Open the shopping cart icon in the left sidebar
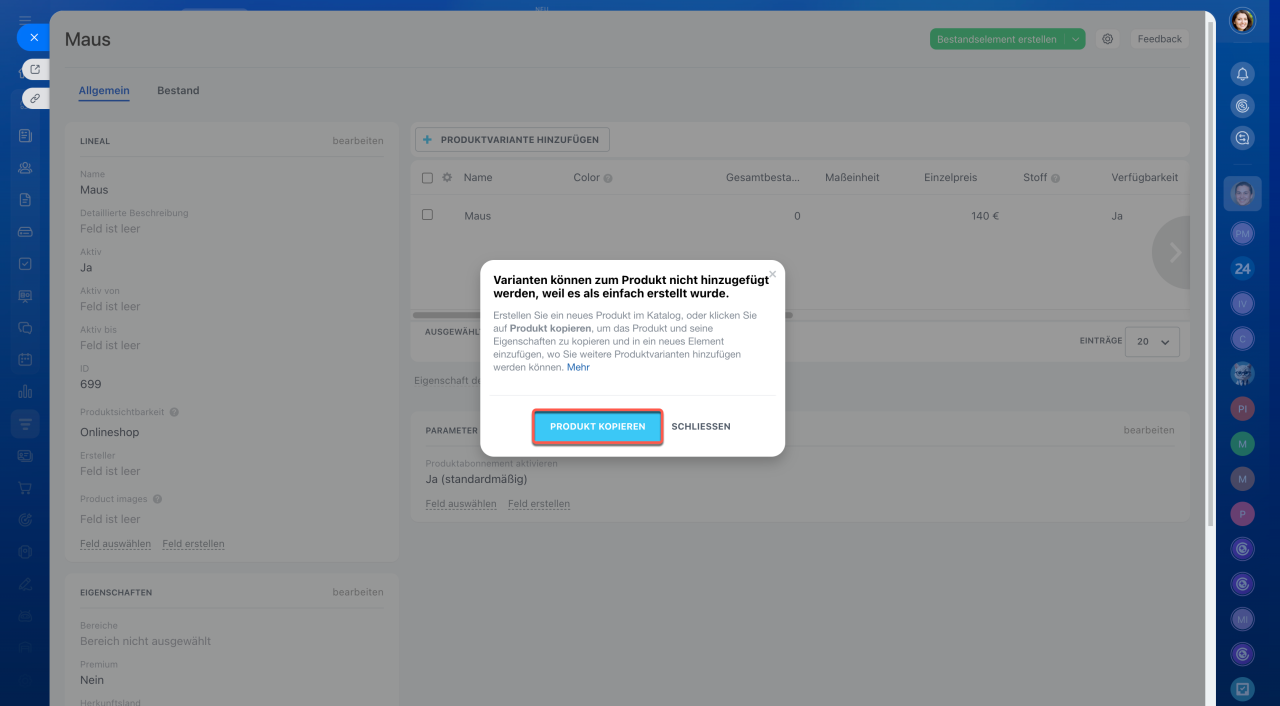 coord(25,488)
